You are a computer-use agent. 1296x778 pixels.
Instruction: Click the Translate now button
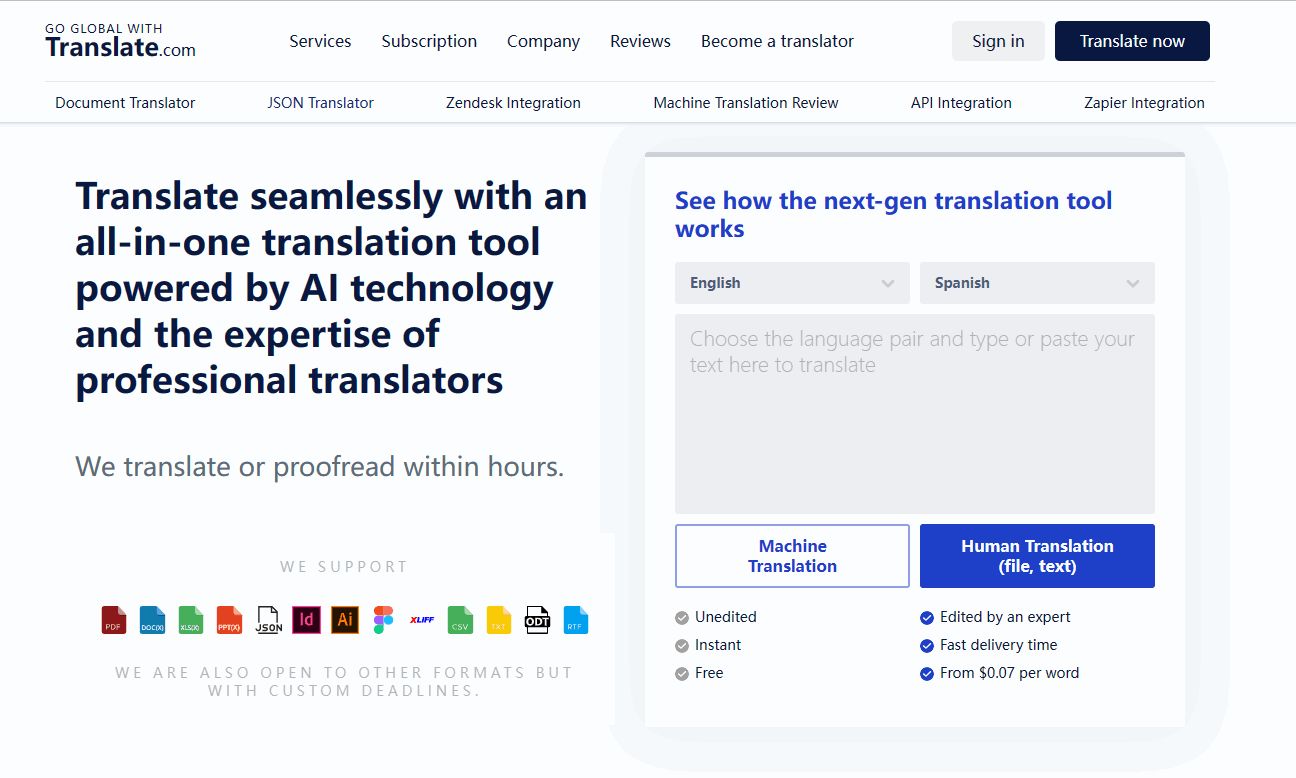coord(1132,41)
